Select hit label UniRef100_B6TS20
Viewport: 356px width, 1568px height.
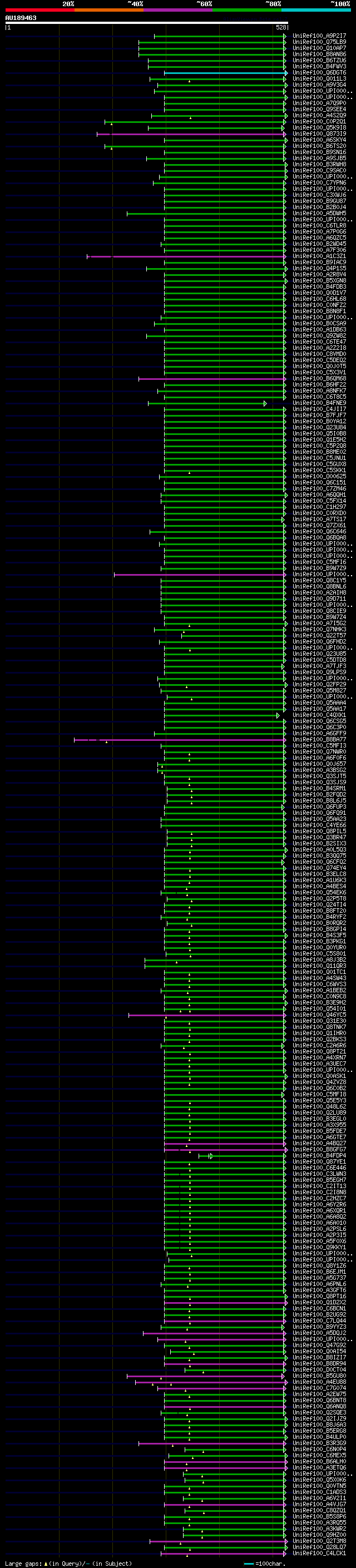point(319,146)
